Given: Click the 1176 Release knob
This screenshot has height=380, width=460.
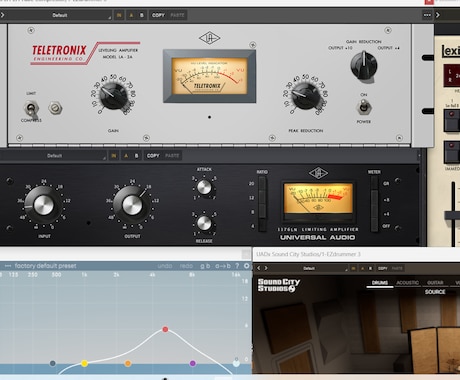Looking at the screenshot, I should pyautogui.click(x=204, y=223).
